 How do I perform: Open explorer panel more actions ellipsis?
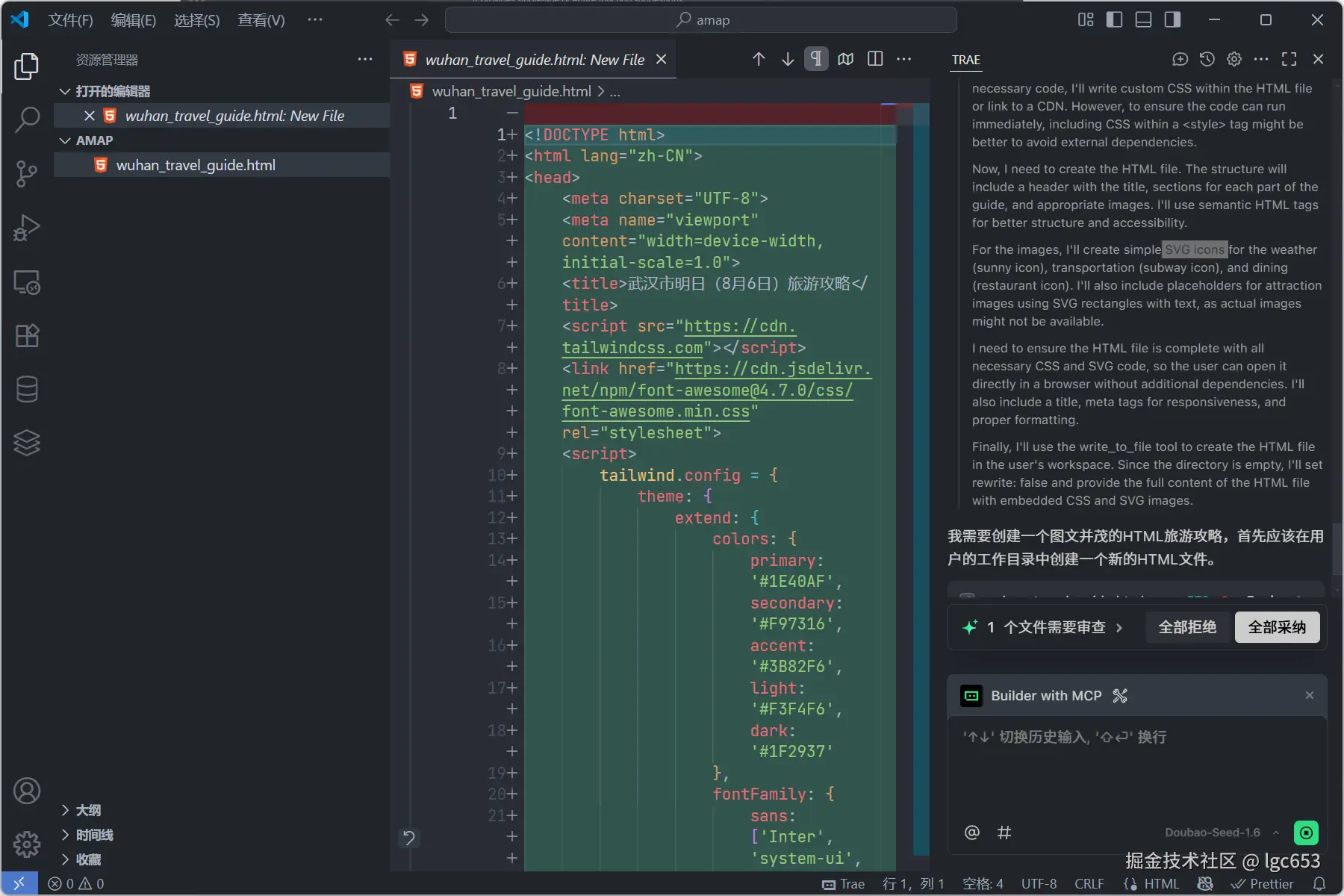(365, 60)
